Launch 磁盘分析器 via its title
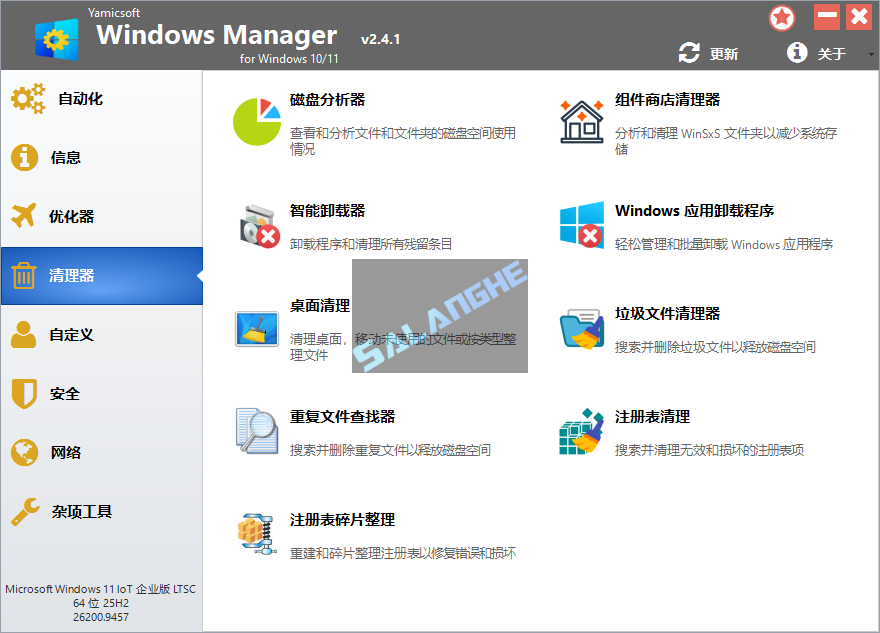This screenshot has height=633, width=880. 328,100
